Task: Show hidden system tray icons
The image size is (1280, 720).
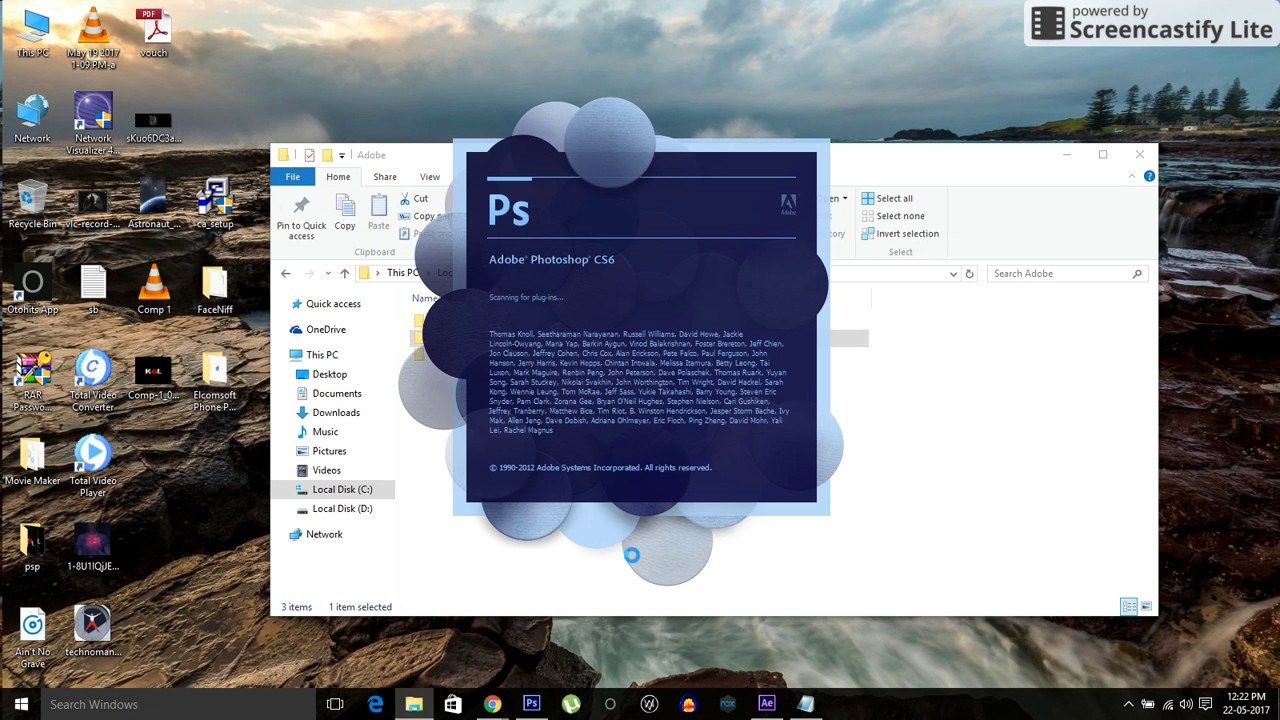Action: [x=1128, y=704]
